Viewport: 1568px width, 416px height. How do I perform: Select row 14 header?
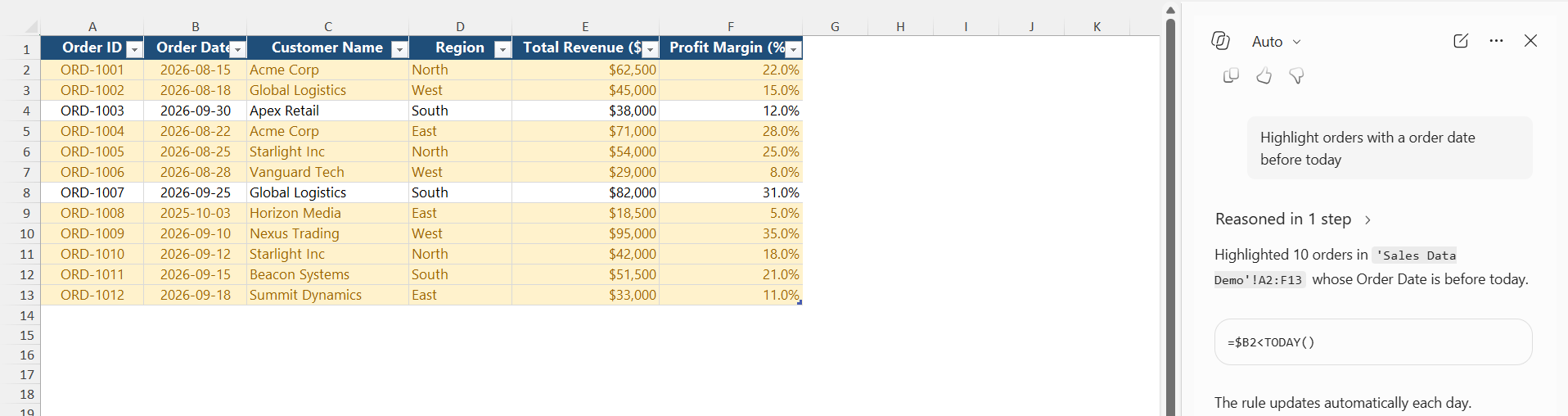[26, 315]
